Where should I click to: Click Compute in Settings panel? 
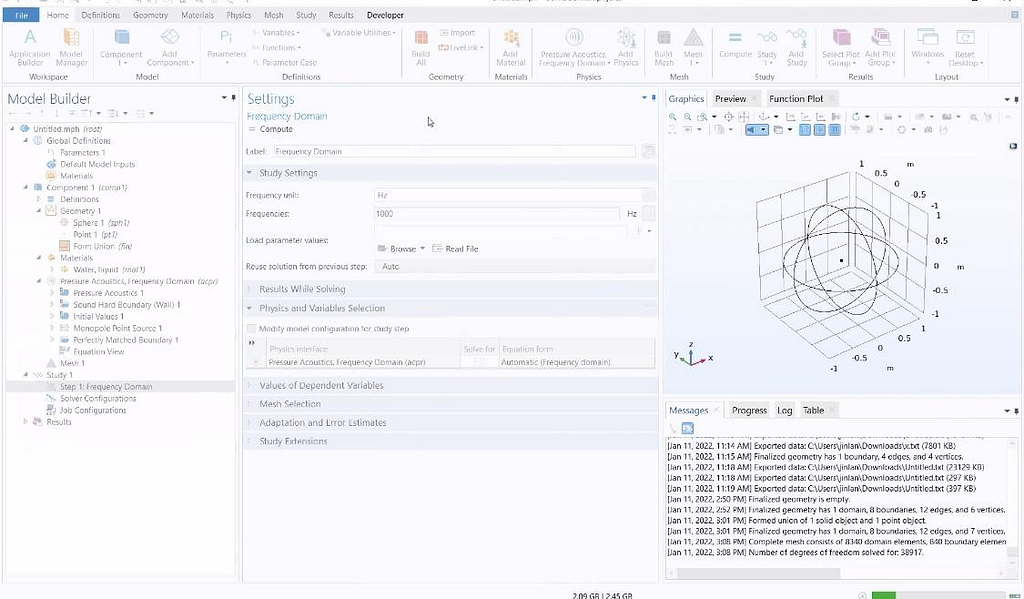[x=270, y=129]
